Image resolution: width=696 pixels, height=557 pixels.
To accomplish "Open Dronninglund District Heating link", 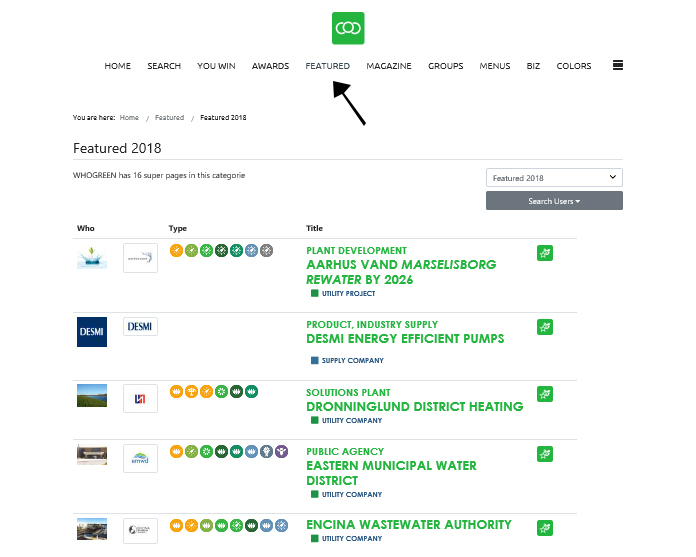I will click(415, 407).
